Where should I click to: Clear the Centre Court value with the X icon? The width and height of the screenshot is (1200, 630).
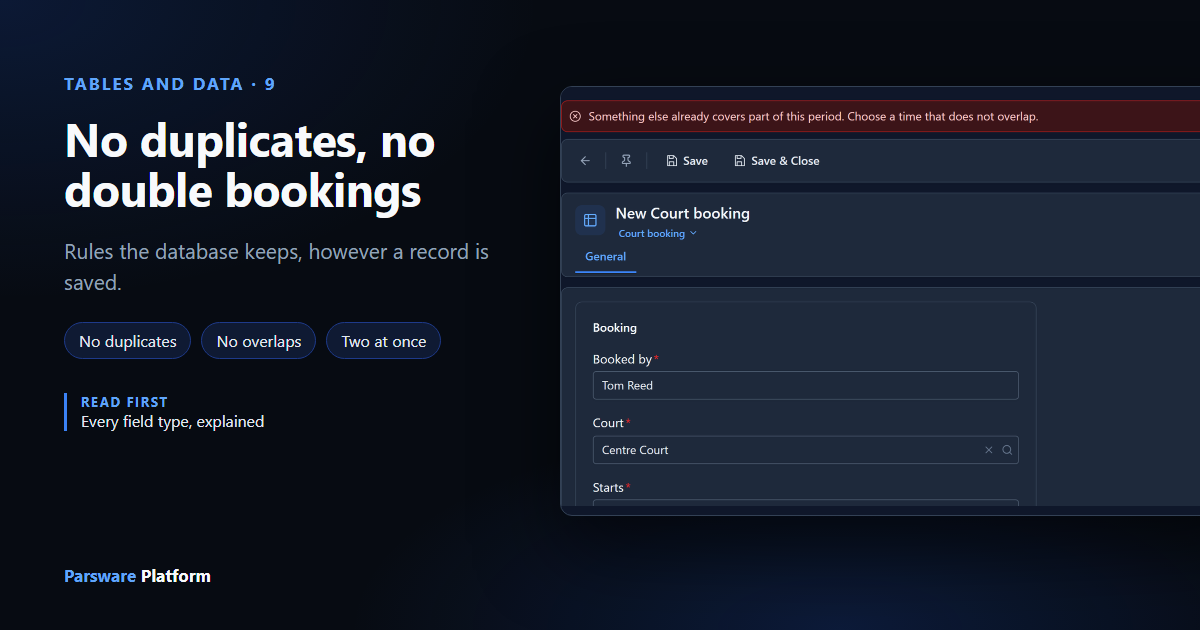989,450
